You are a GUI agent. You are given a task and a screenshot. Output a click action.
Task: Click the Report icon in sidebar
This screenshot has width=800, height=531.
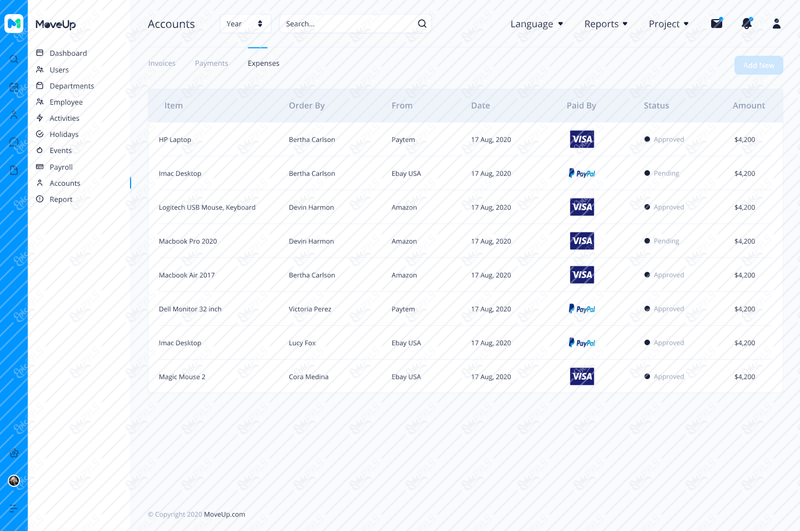pyautogui.click(x=40, y=199)
